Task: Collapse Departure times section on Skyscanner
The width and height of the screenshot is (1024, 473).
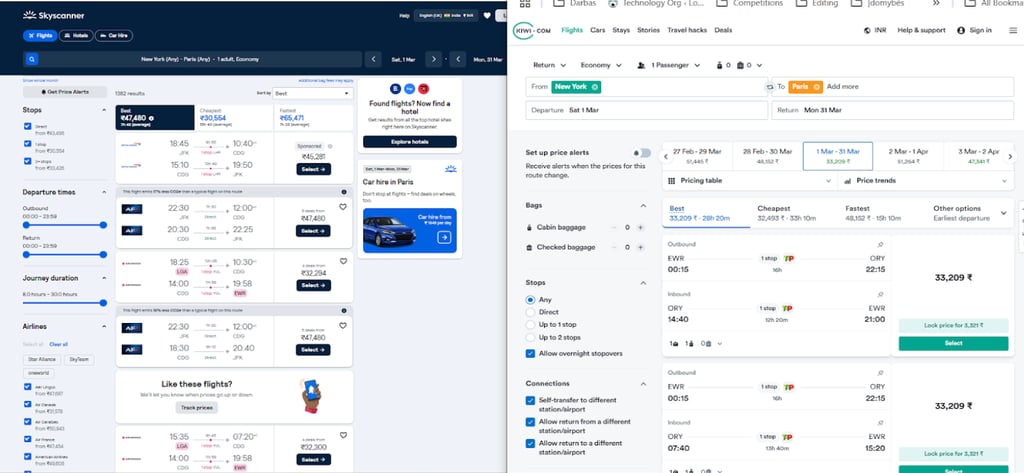Action: (x=103, y=193)
